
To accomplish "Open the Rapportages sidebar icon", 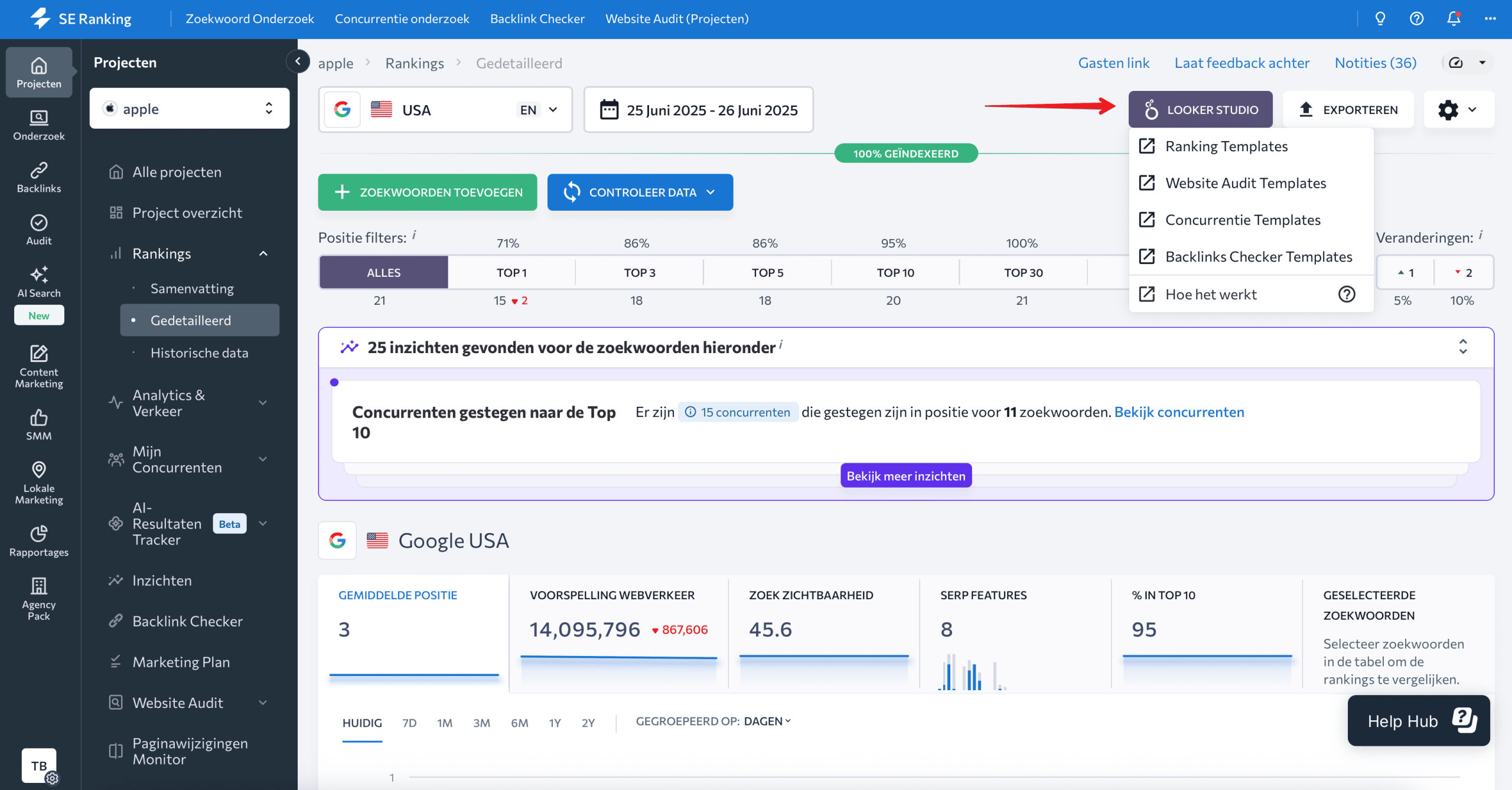I will click(x=39, y=541).
